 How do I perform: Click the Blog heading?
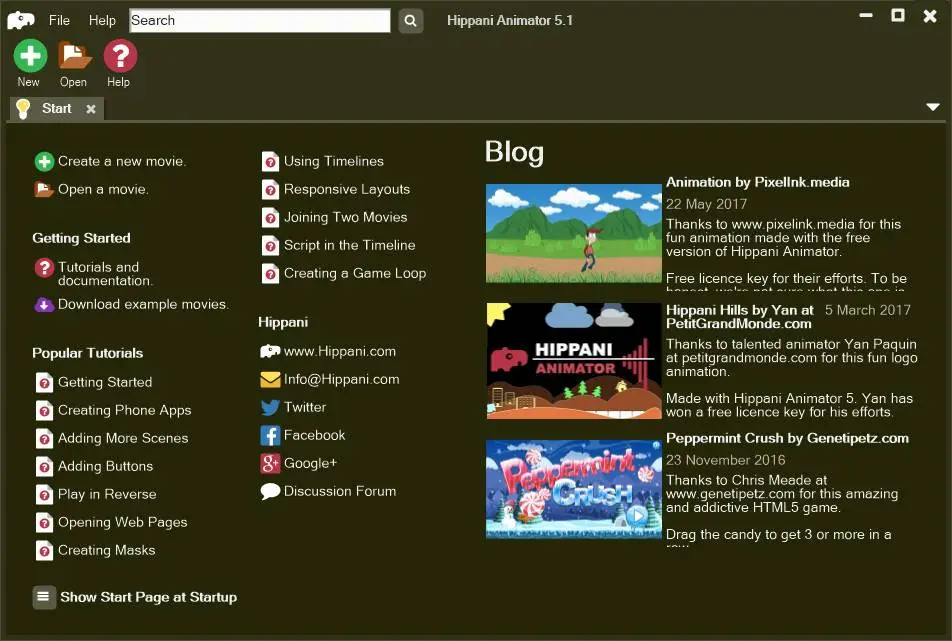pos(514,152)
